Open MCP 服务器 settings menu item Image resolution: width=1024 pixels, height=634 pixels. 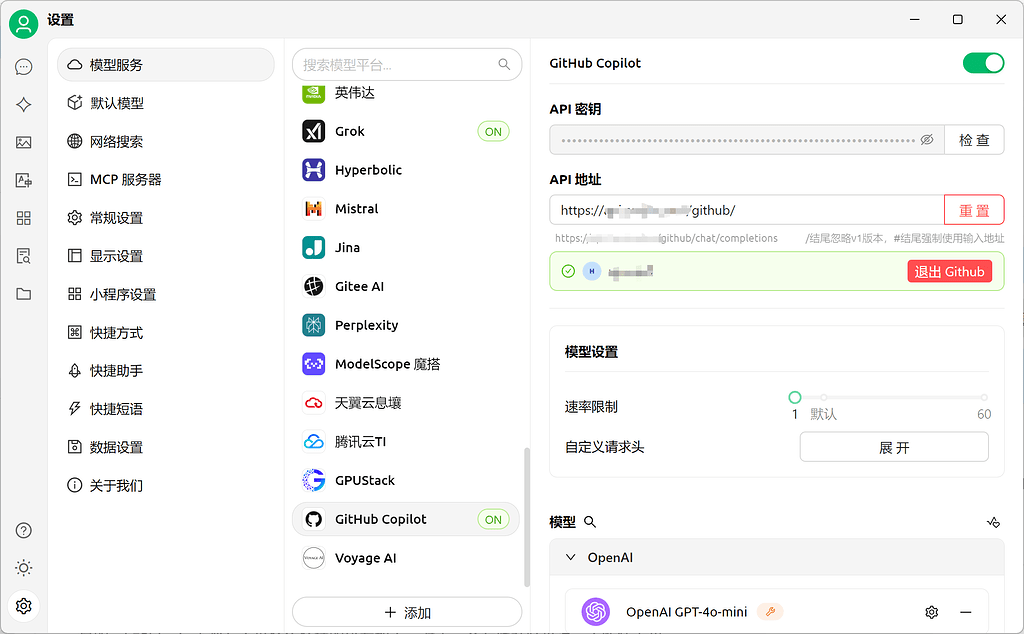(166, 180)
